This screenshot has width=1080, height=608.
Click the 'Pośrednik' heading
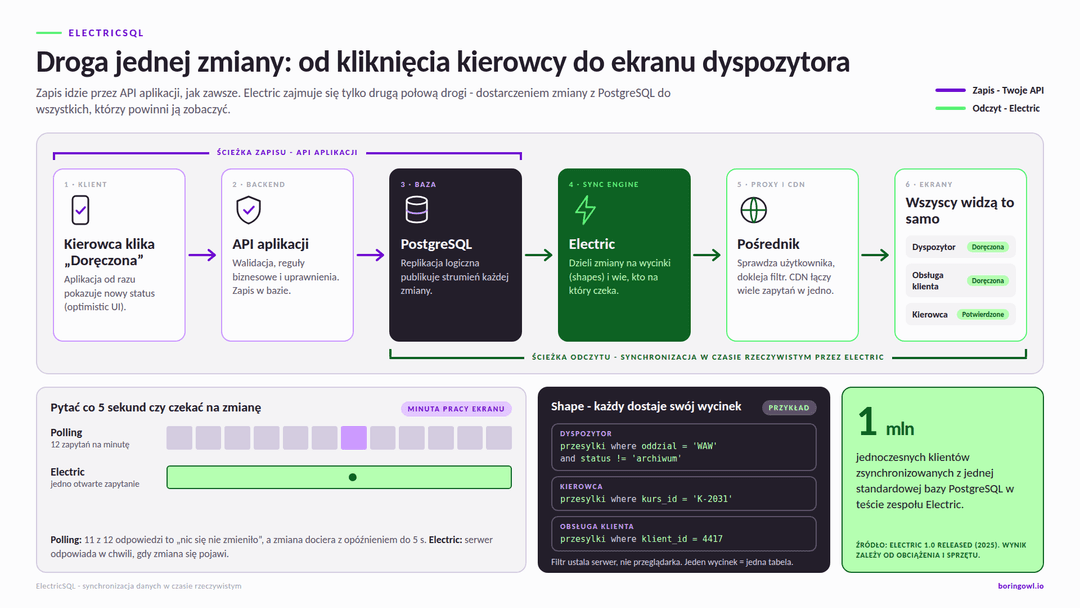pos(768,244)
